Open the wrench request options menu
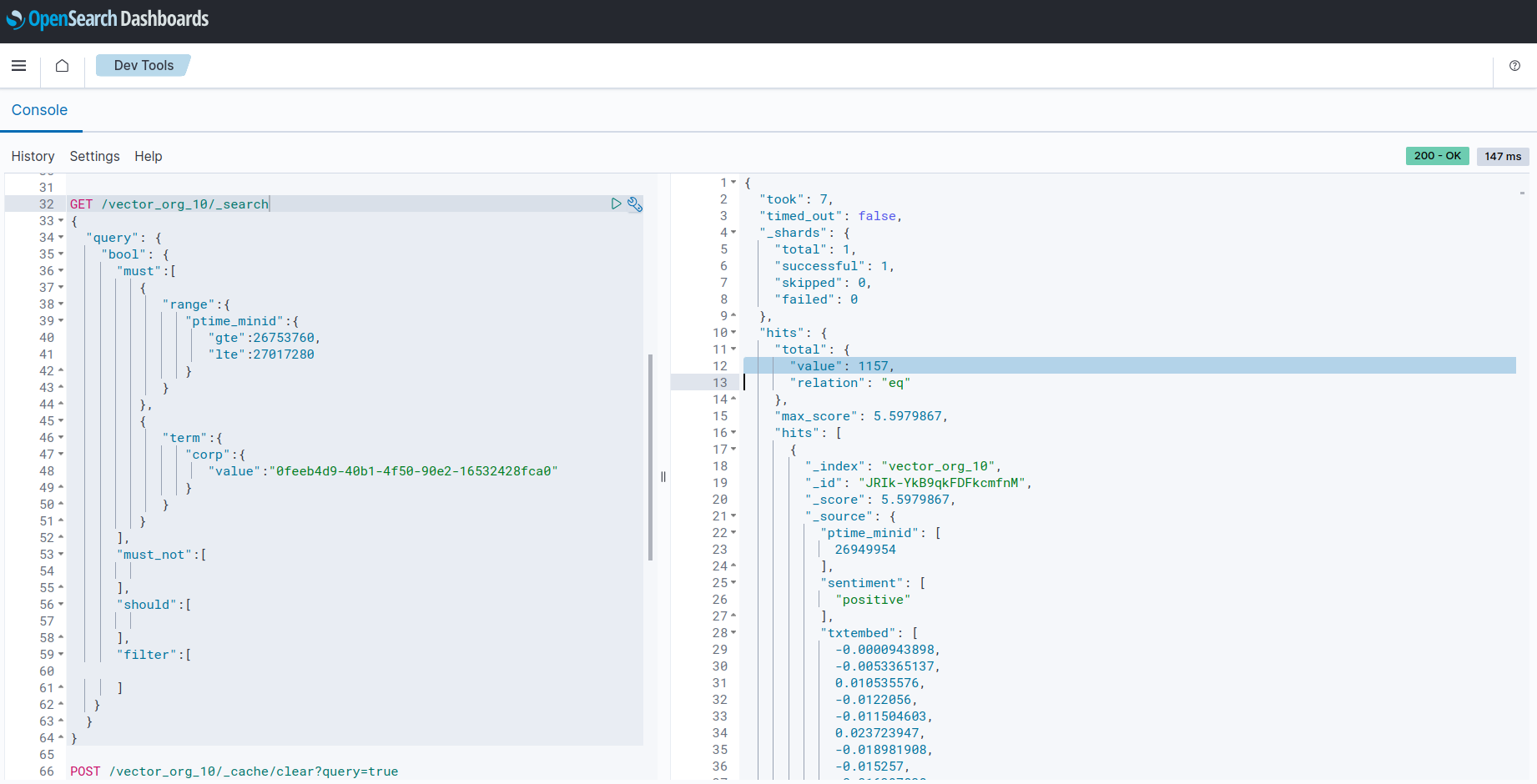The height and width of the screenshot is (784, 1537). 635,204
